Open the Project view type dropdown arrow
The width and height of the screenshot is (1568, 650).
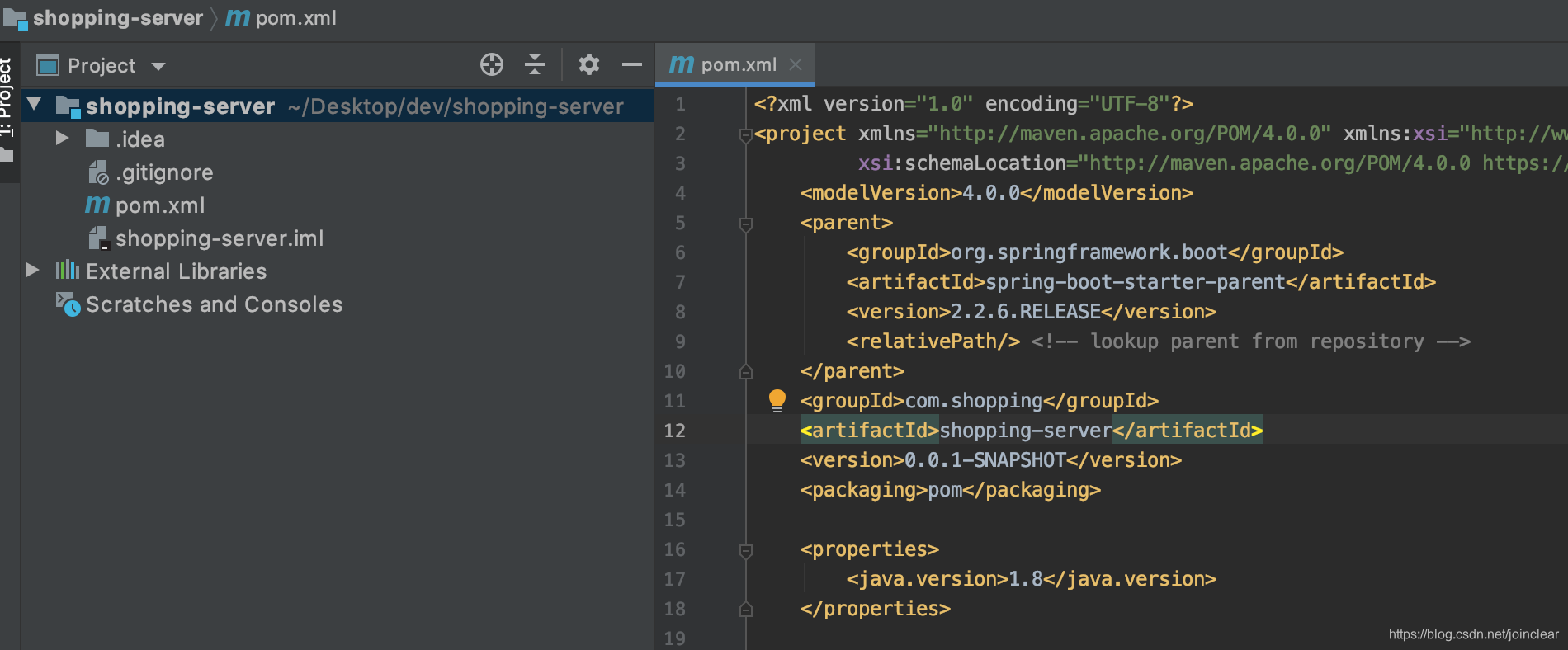158,66
